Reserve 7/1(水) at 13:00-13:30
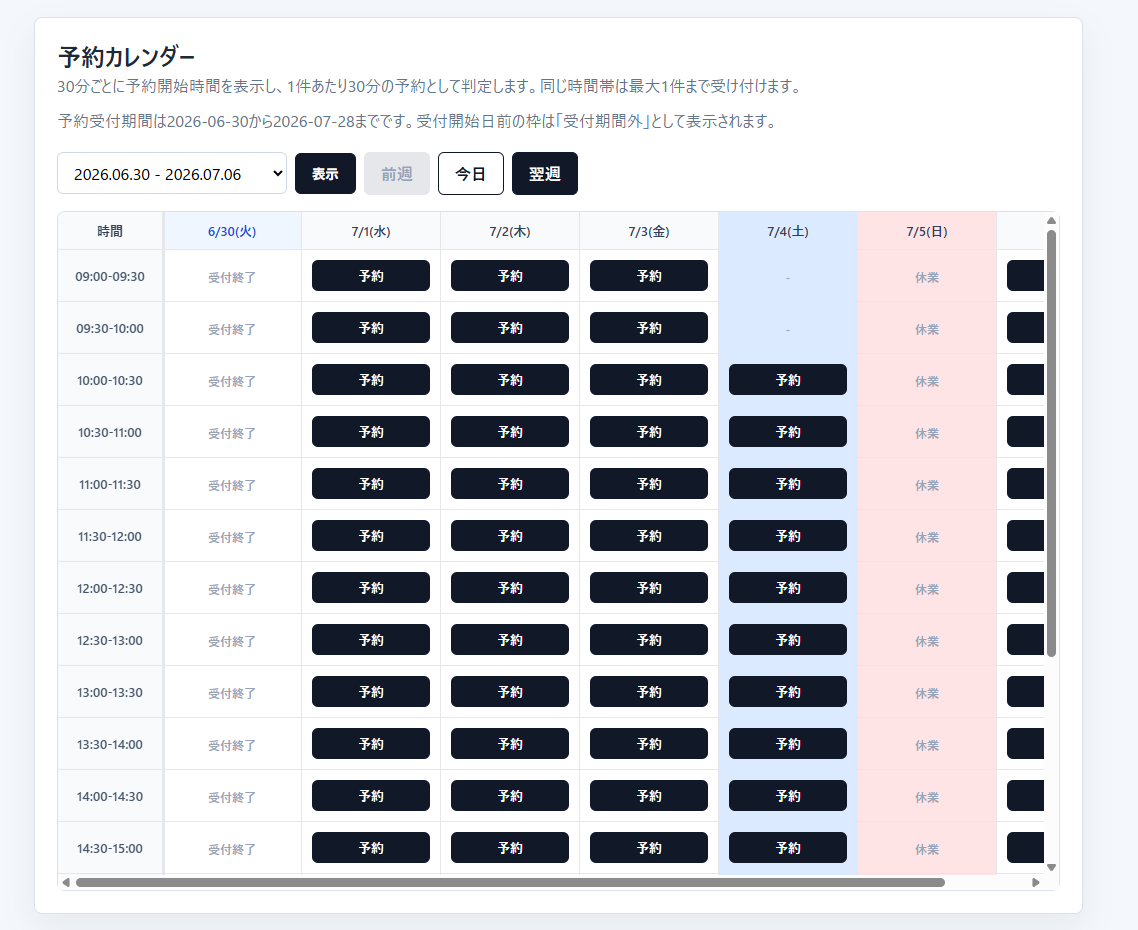Image resolution: width=1138 pixels, height=930 pixels. tap(371, 692)
